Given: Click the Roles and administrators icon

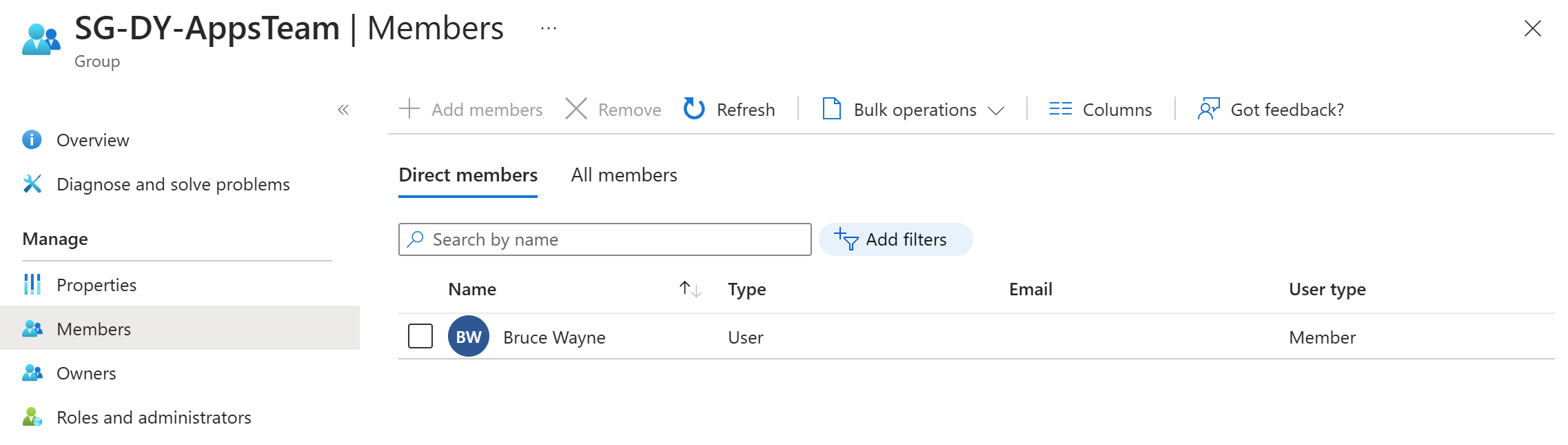Looking at the screenshot, I should tap(32, 417).
